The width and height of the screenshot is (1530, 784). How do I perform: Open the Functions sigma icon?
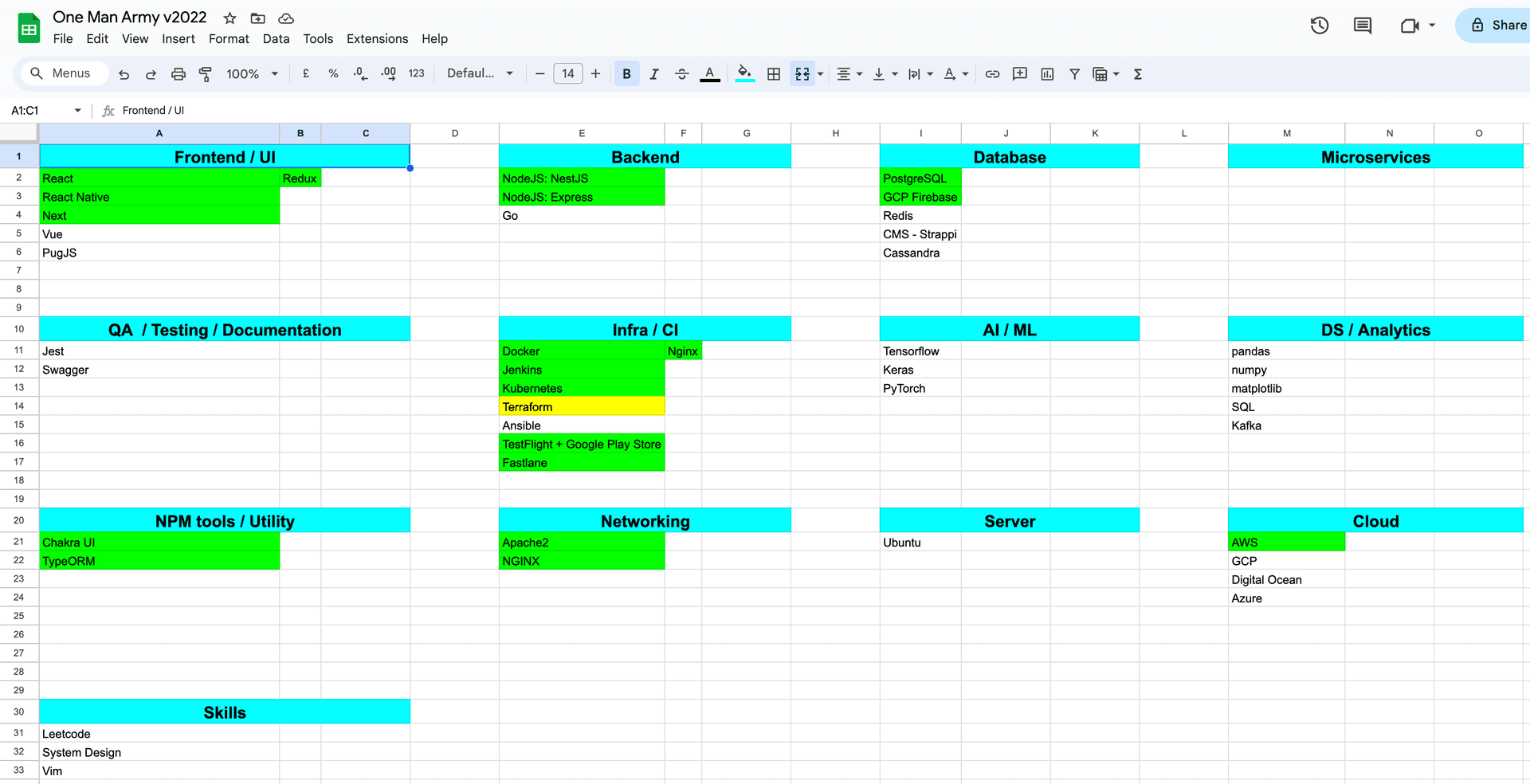[x=1138, y=73]
